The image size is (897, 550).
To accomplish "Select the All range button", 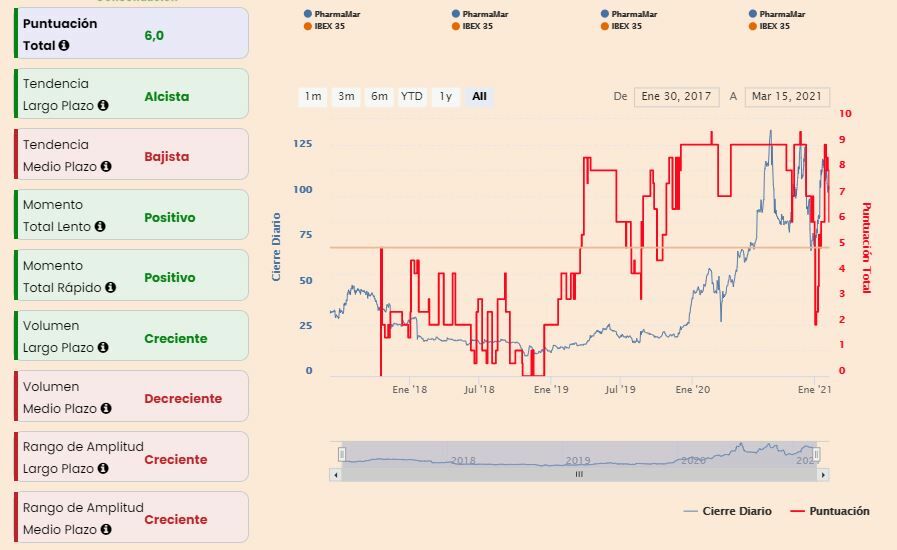I will coord(479,97).
